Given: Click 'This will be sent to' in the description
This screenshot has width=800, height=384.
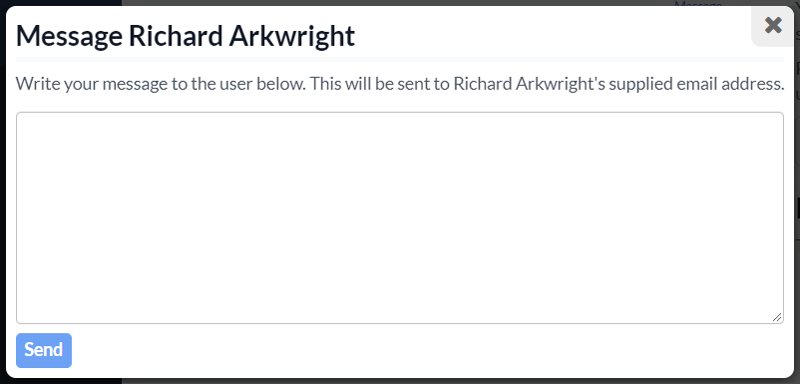Looking at the screenshot, I should pos(380,84).
